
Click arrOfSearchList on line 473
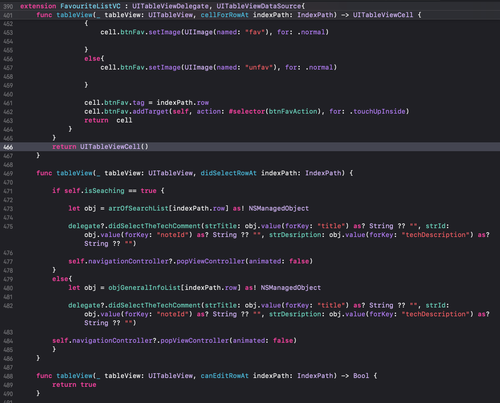tap(138, 208)
